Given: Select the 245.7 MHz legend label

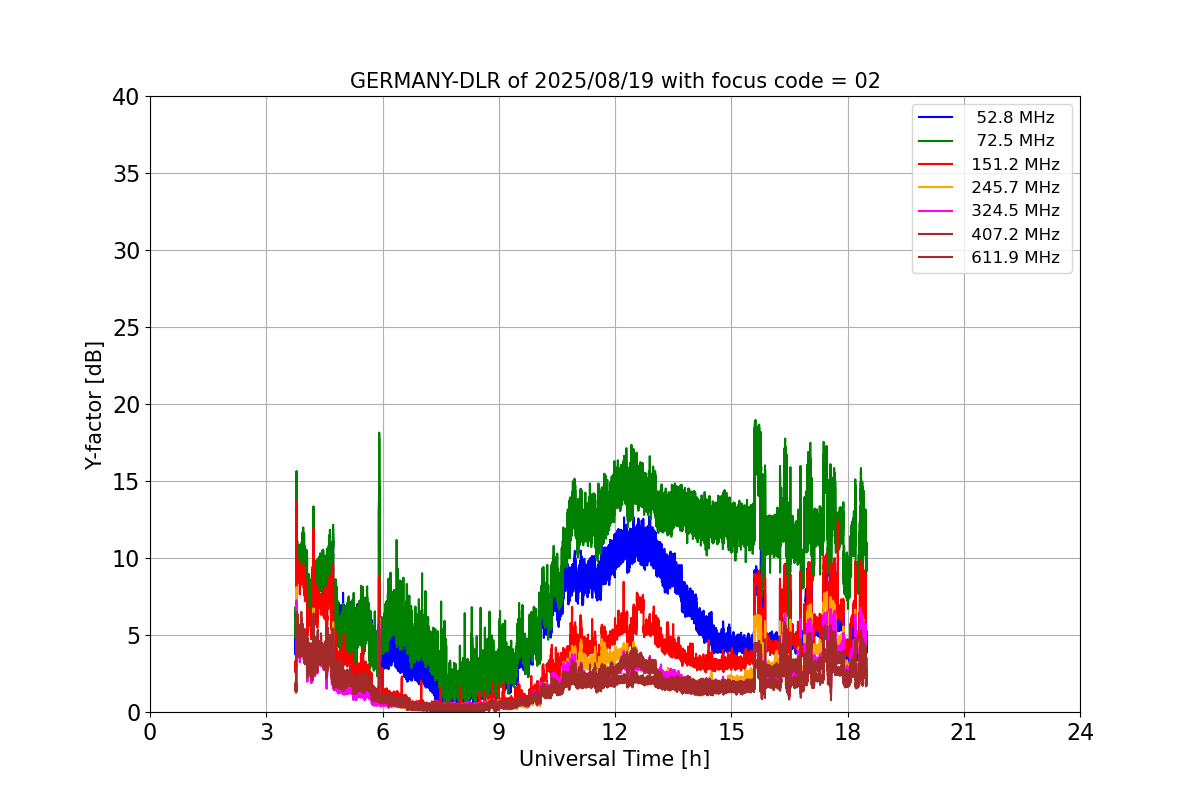Looking at the screenshot, I should click(1015, 187).
